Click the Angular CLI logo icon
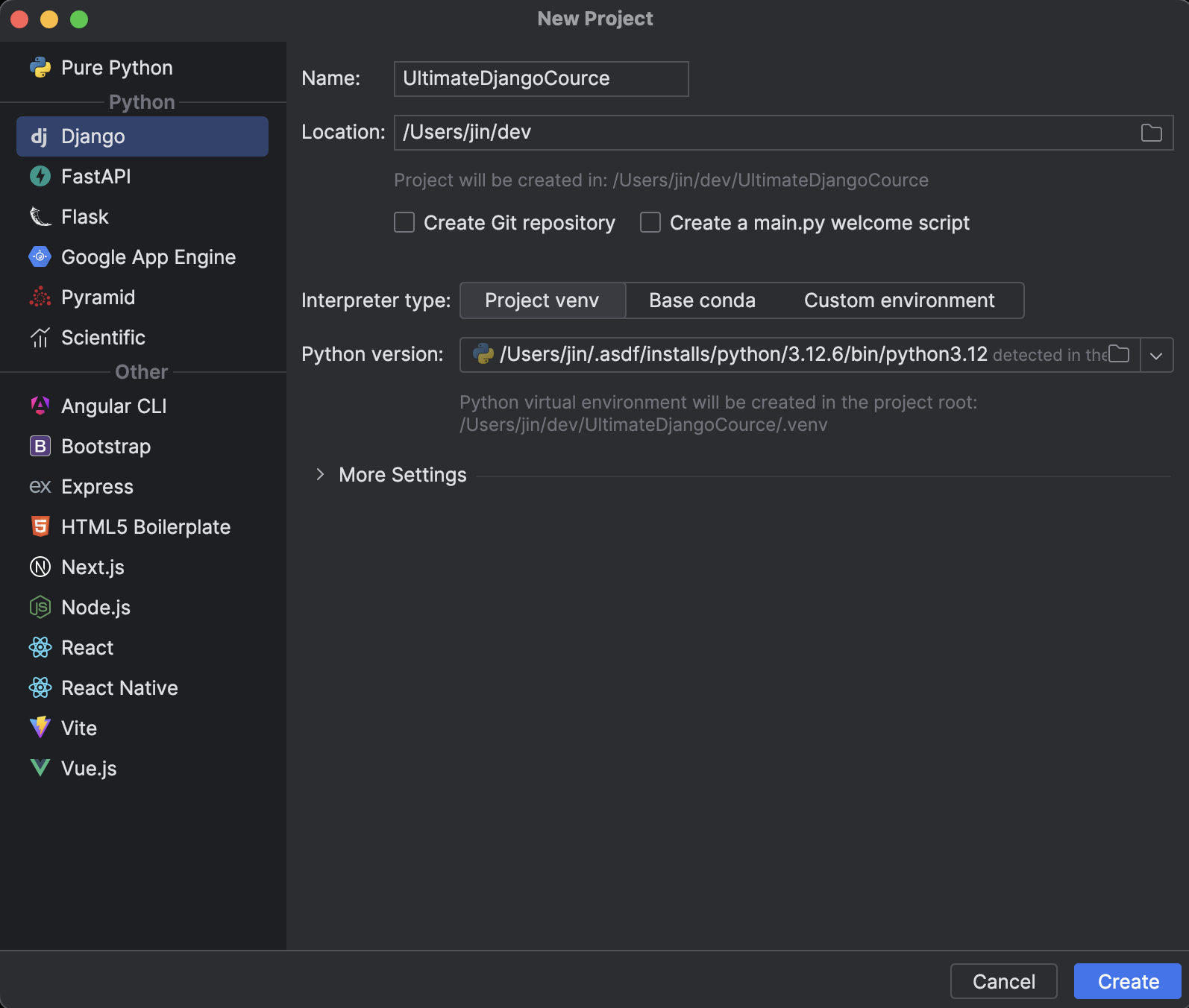The image size is (1189, 1008). click(40, 406)
